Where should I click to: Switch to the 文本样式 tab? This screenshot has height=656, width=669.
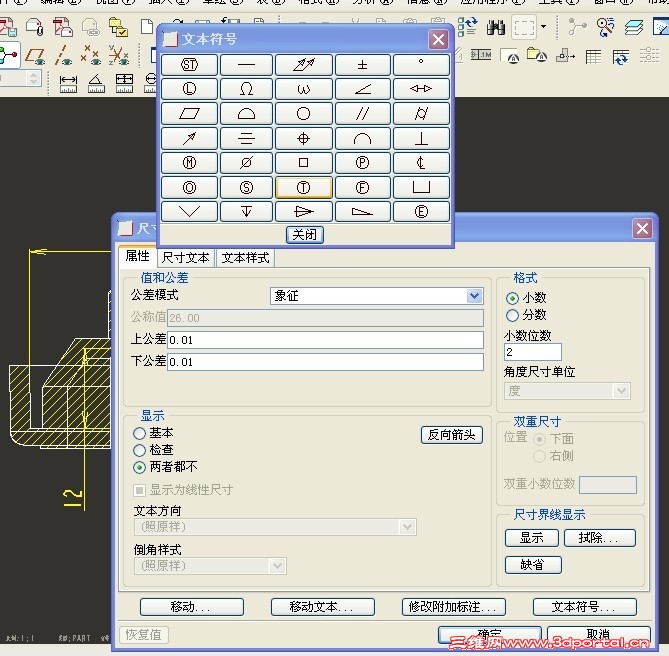point(245,258)
